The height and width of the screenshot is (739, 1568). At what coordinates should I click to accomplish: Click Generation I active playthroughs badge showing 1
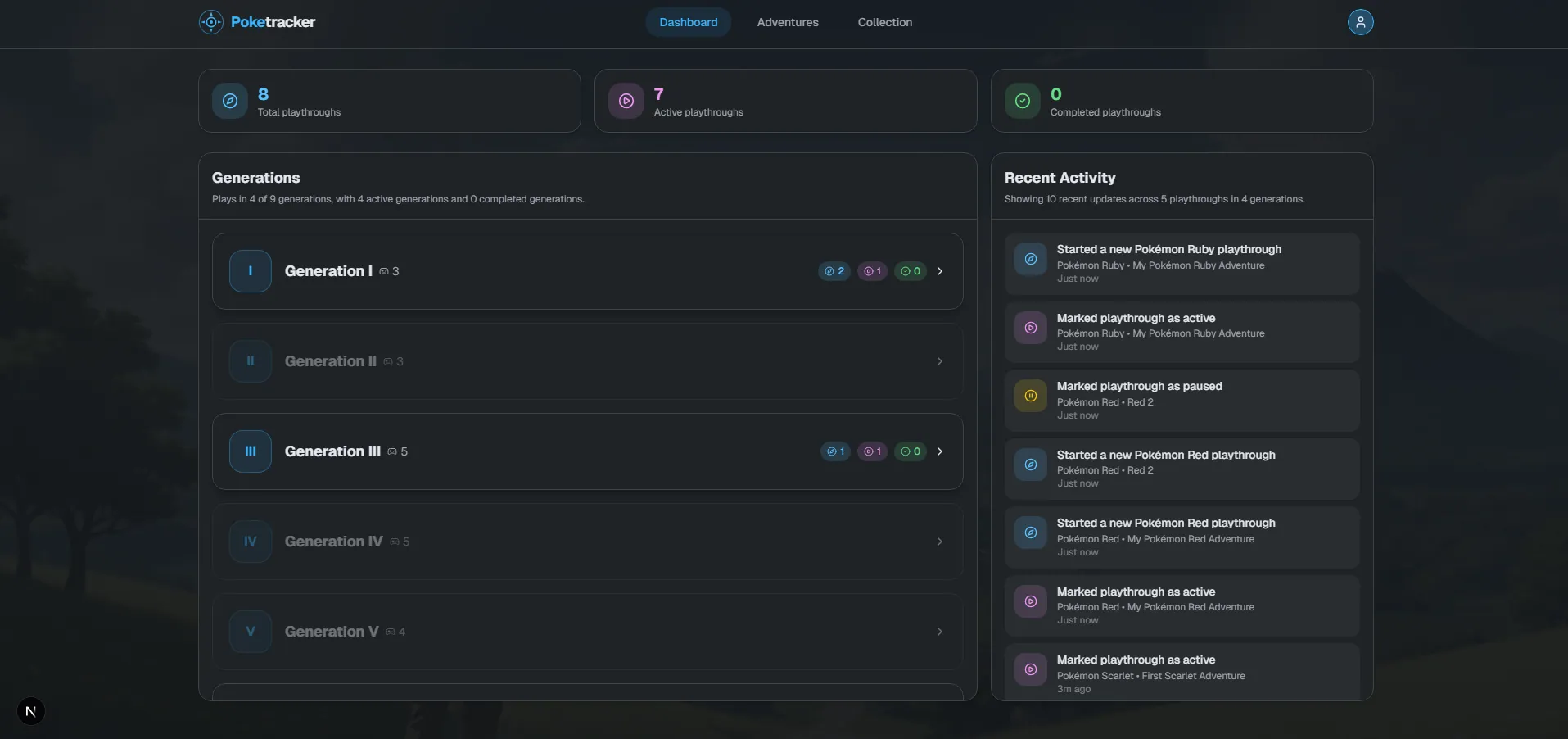872,271
